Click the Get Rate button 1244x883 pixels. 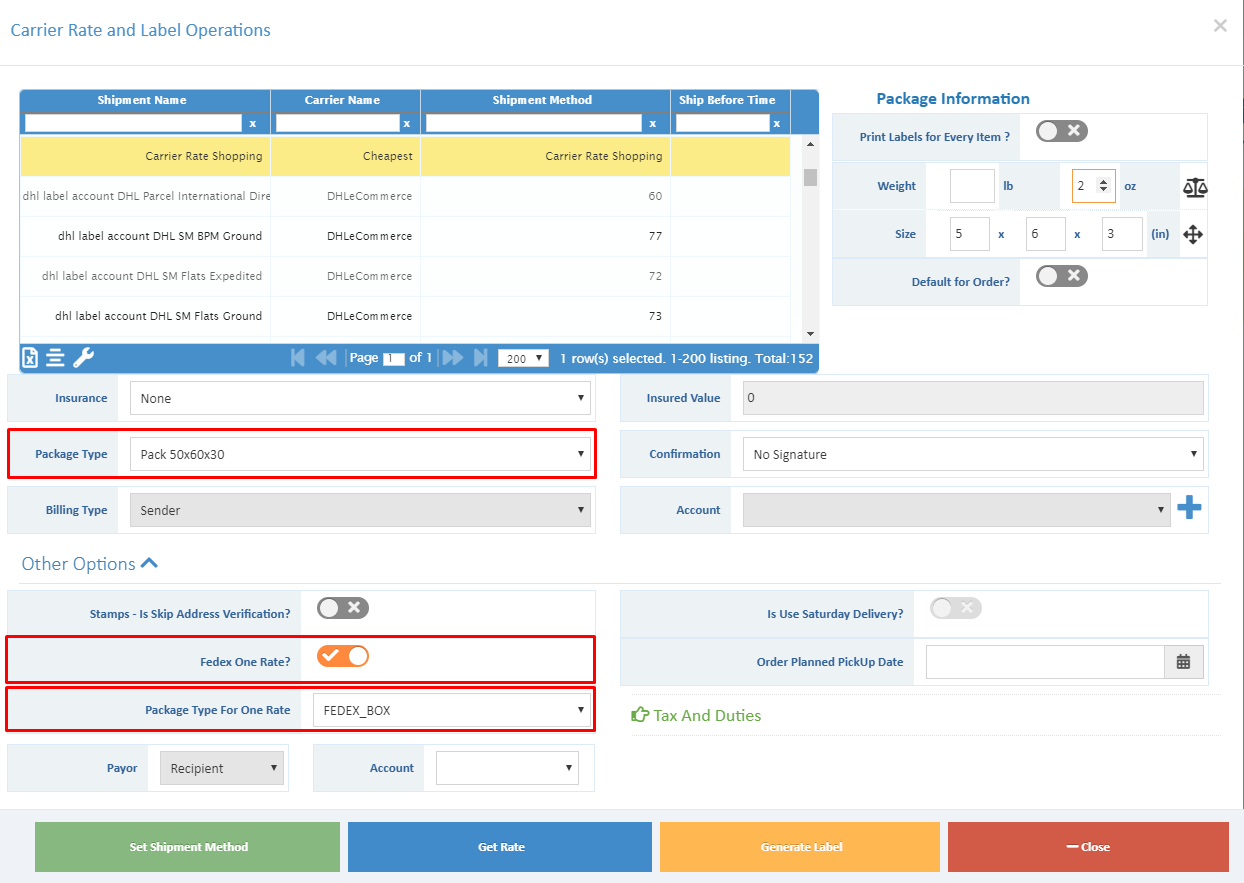(500, 846)
